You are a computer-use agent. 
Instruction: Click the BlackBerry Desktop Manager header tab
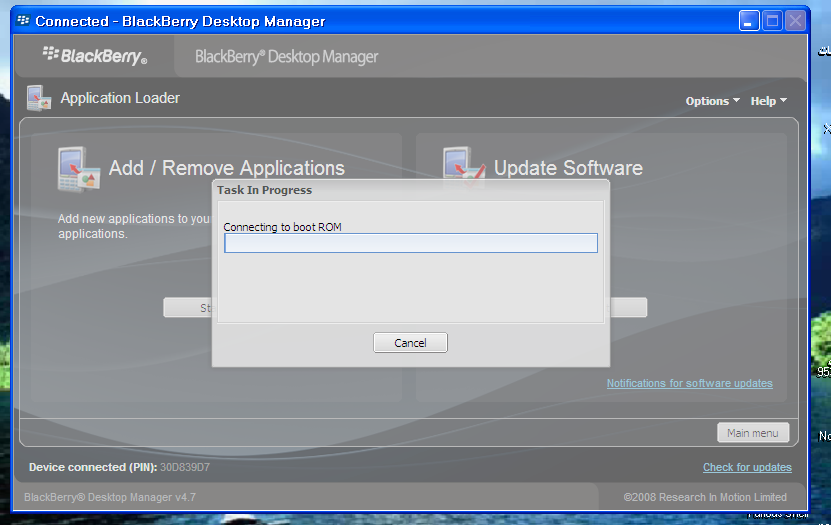point(287,57)
